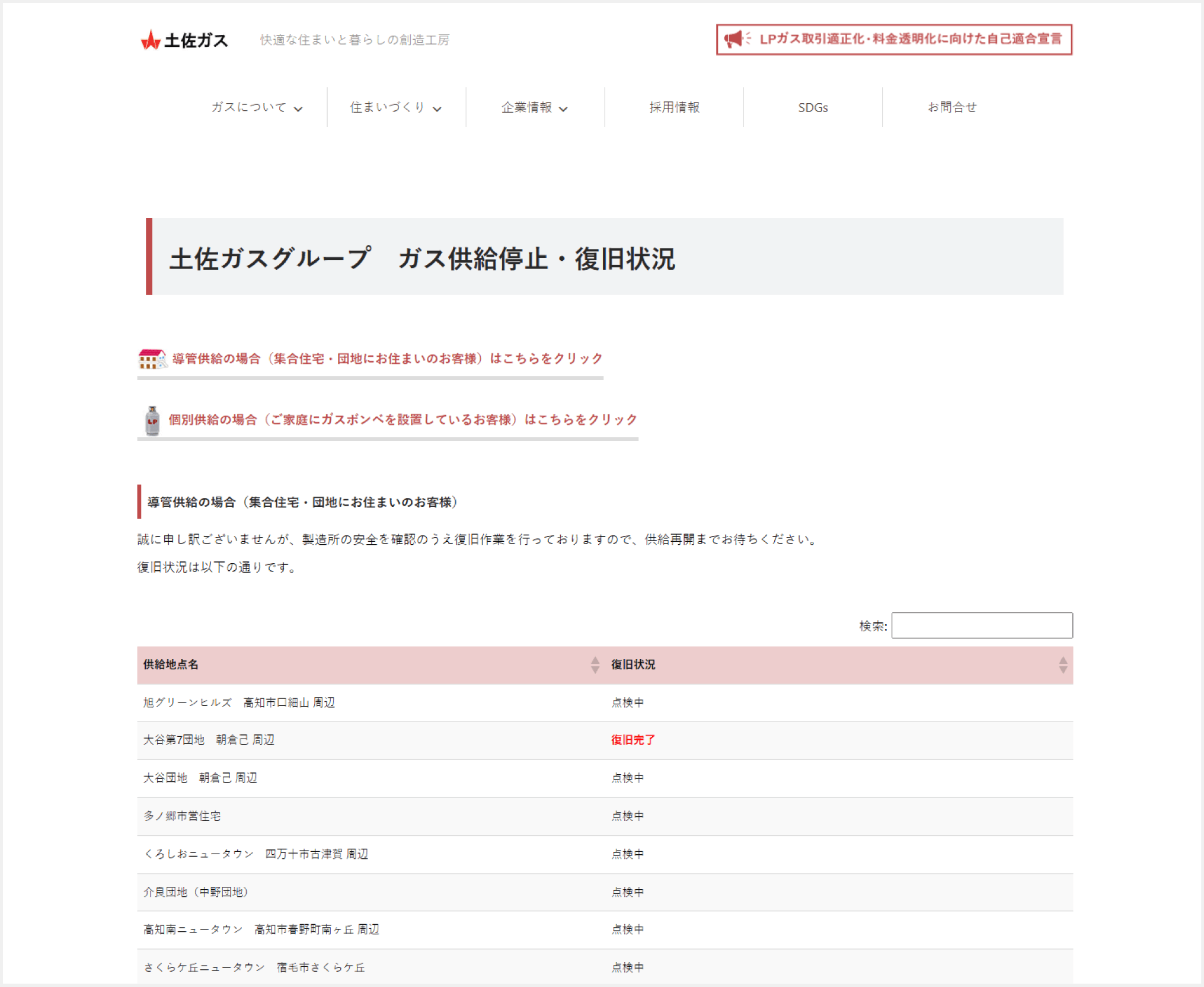Click the apartment building icon beside 導管供給 link
The image size is (1204, 987).
tap(152, 359)
